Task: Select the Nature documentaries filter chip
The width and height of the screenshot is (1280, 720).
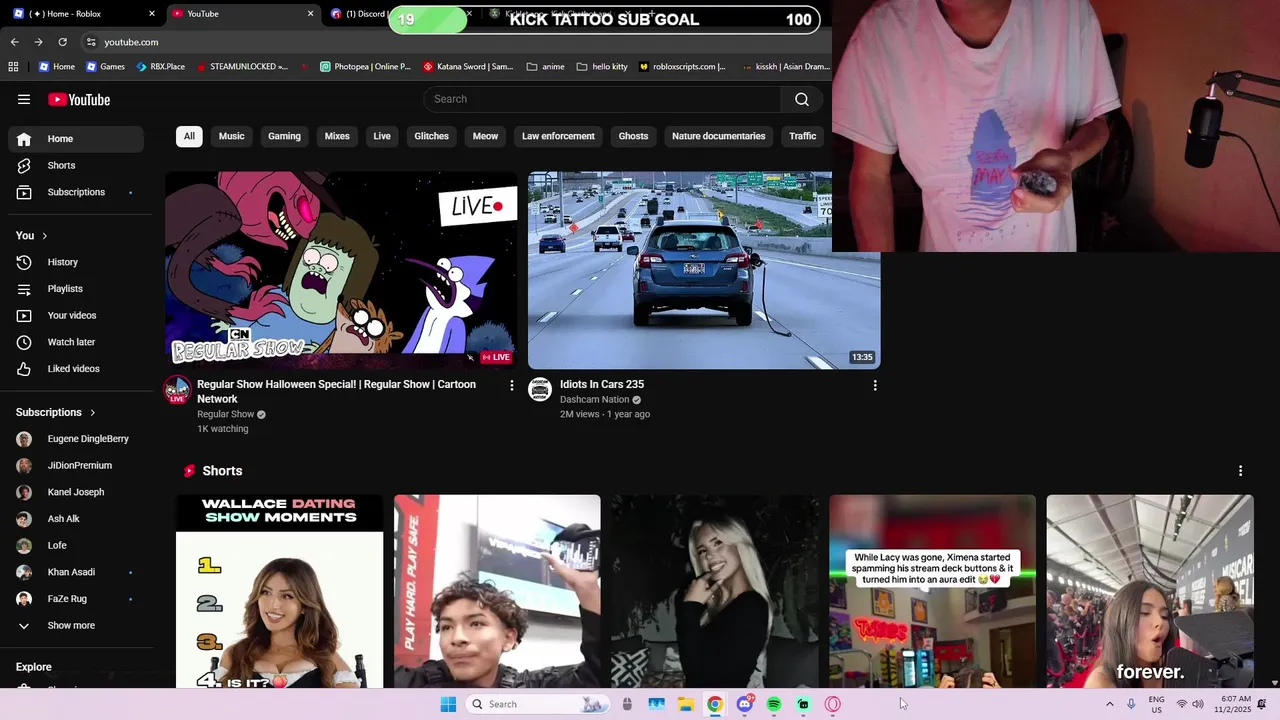Action: pos(718,136)
